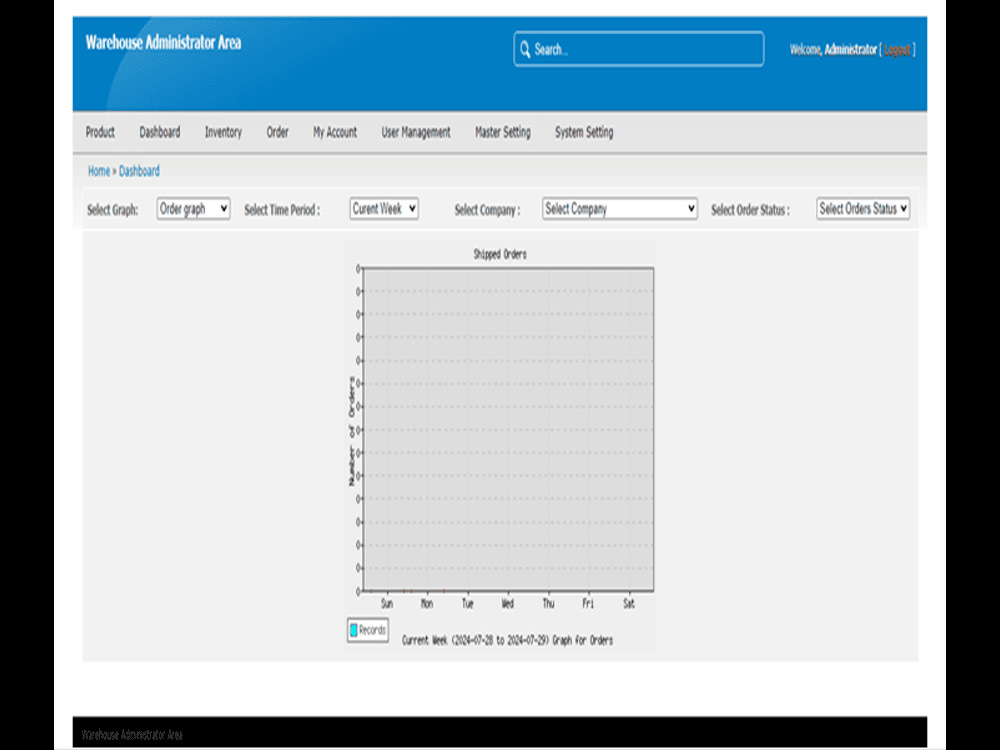Expand the Order graph dropdown
This screenshot has width=1000, height=750.
point(193,209)
